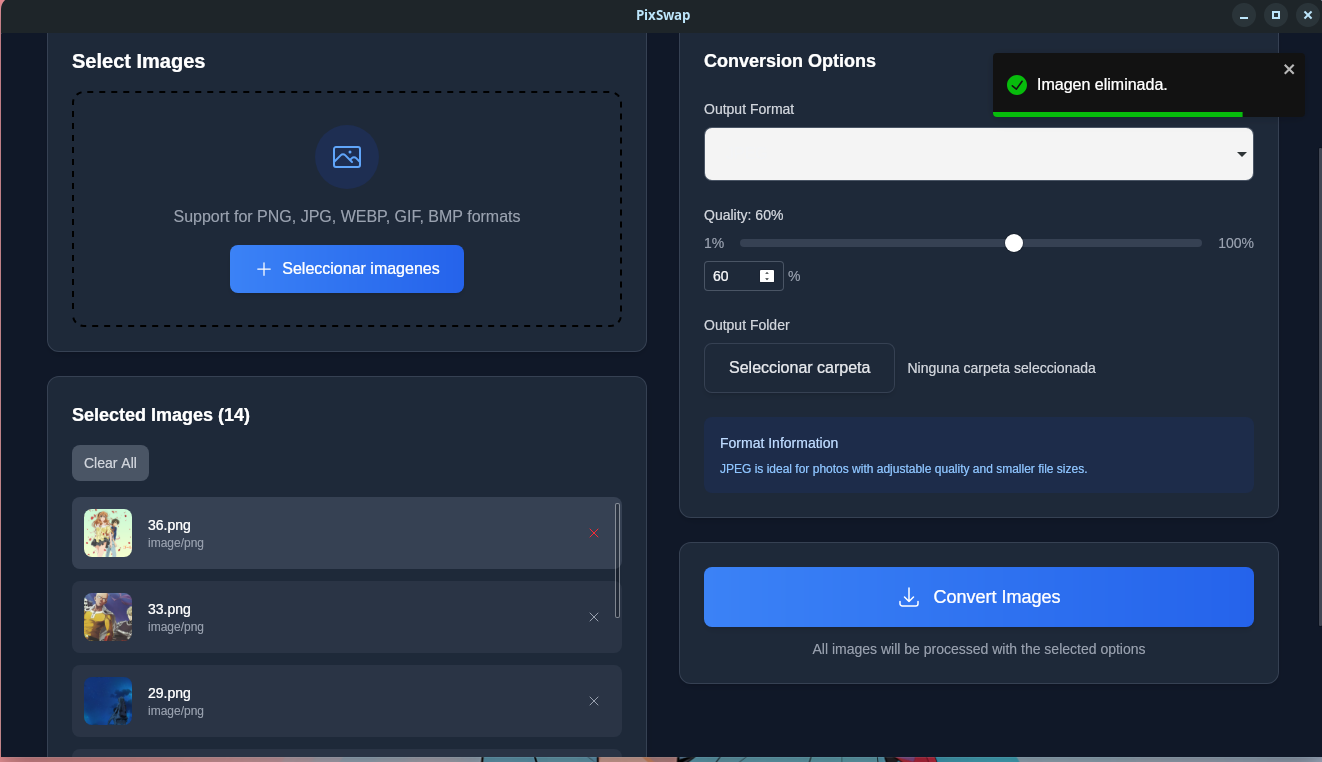
Task: Open the Output Format dropdown
Action: pos(979,154)
